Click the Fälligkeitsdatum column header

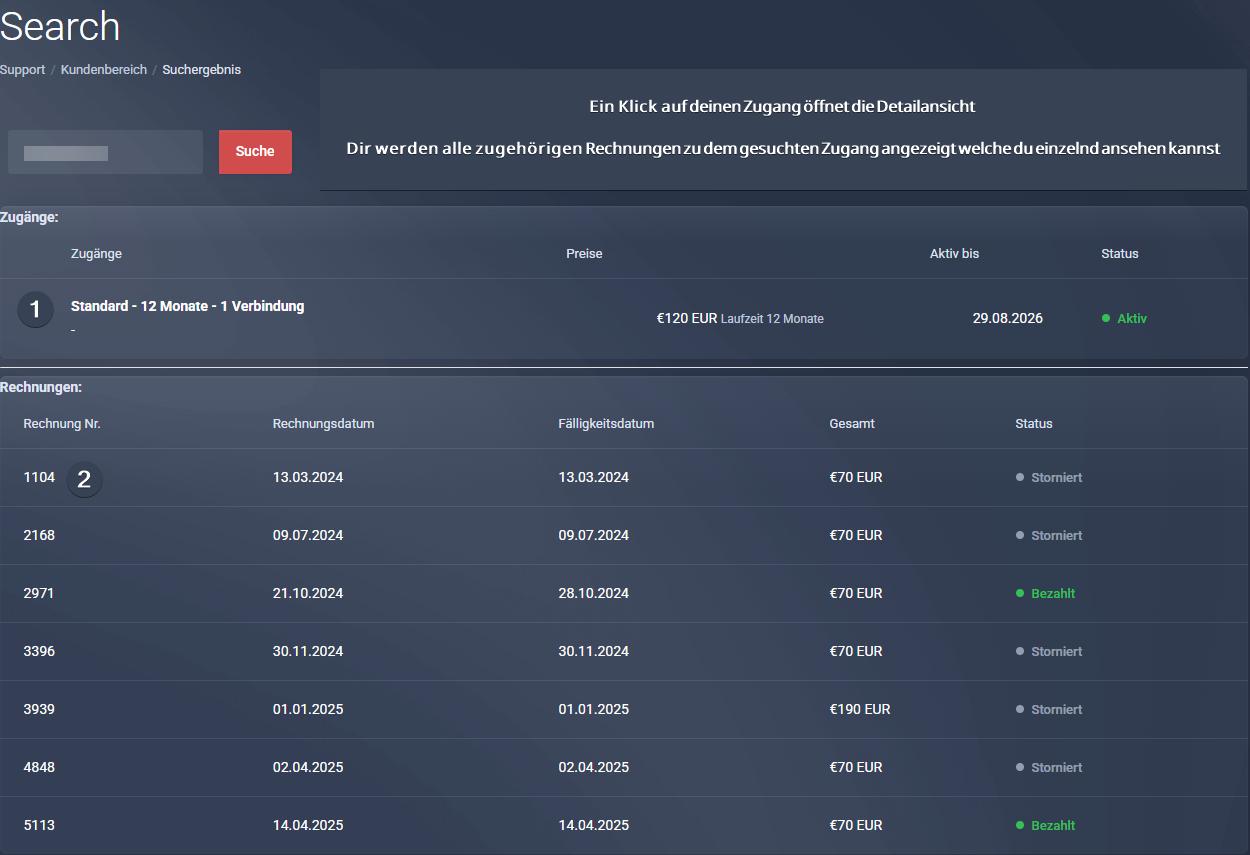606,424
